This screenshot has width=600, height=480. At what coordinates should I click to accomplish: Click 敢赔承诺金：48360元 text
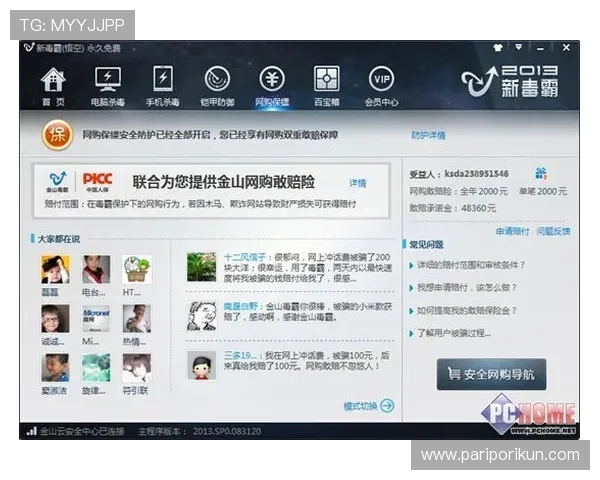click(x=453, y=208)
